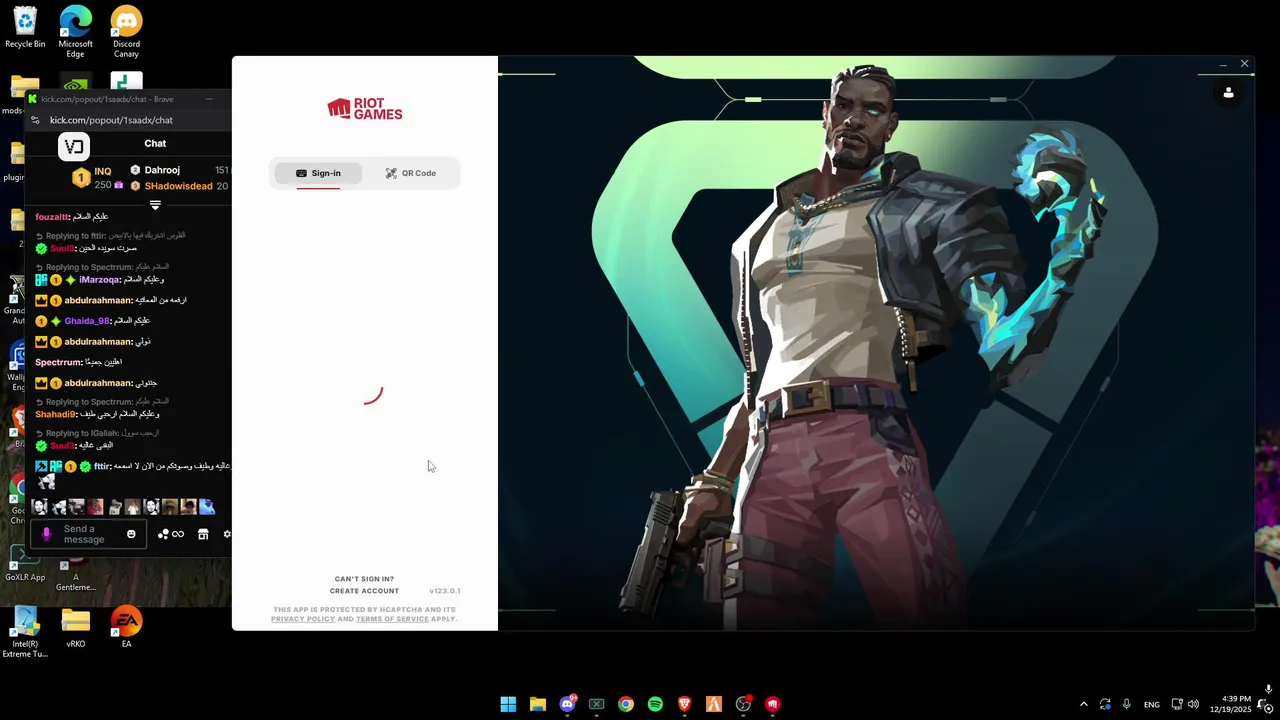Click the microphone tray icon
Screen dimensions: 1280x720
point(1127,704)
